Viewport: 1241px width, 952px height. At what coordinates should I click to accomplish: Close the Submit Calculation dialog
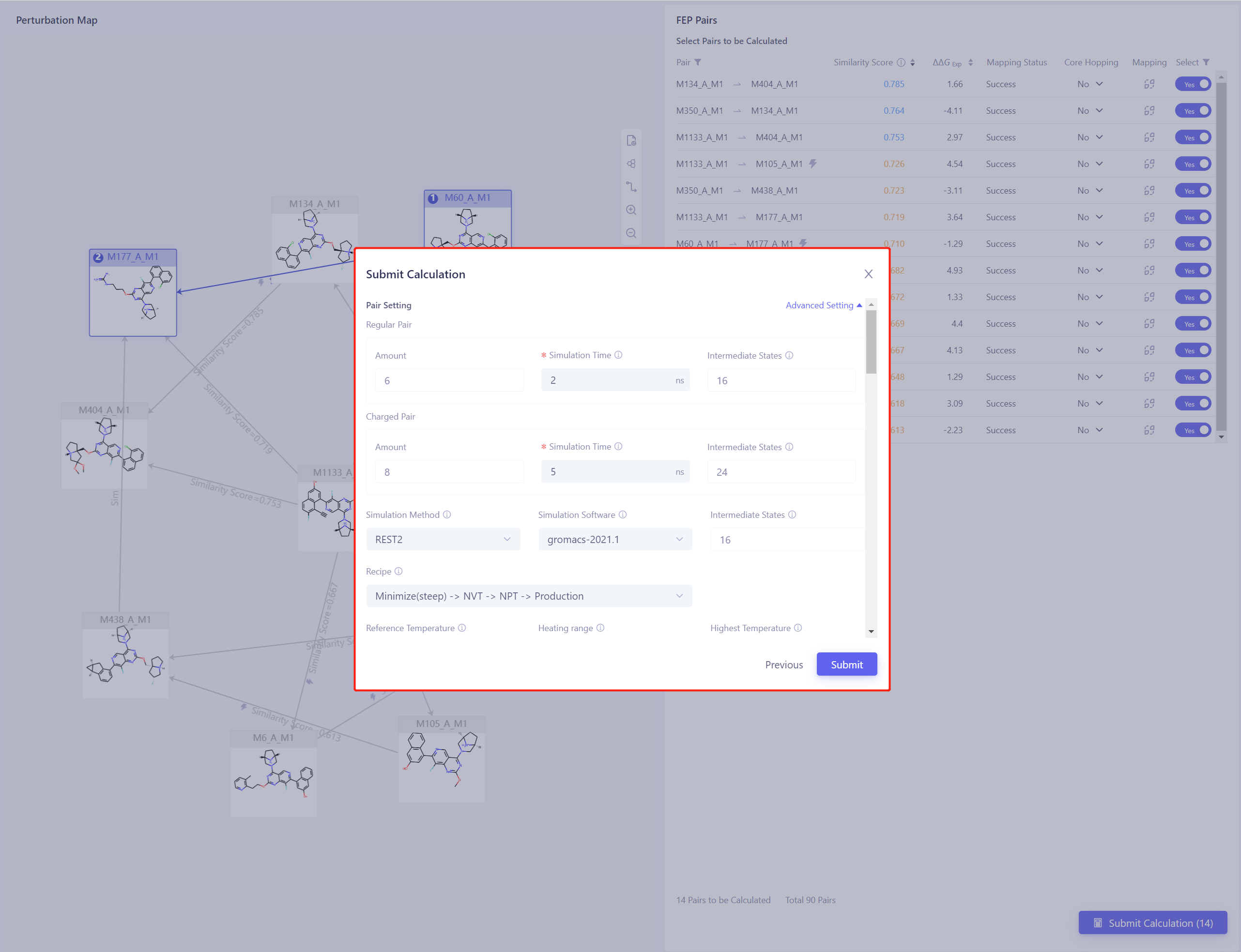pos(868,274)
